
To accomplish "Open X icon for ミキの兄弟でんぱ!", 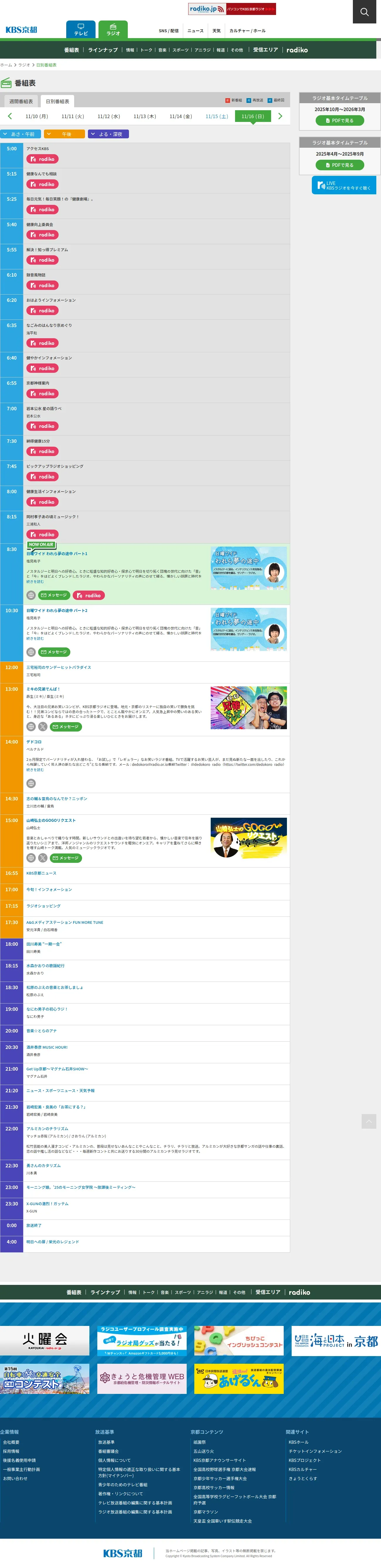I will tap(42, 727).
